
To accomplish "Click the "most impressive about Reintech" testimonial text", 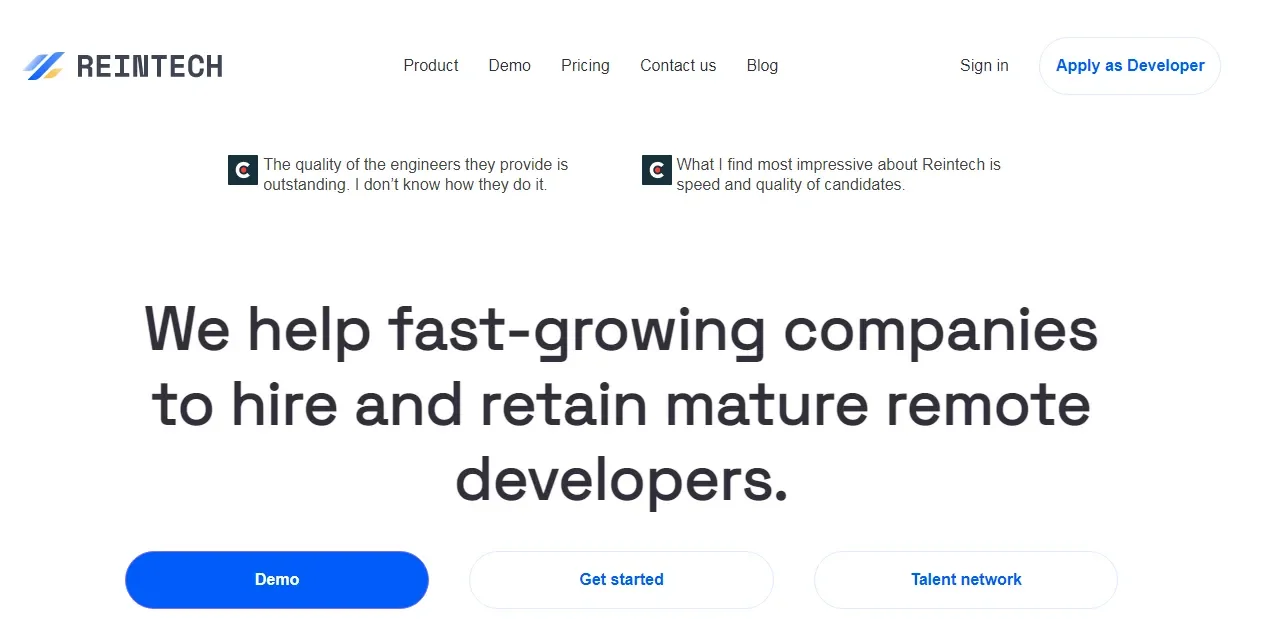I will tap(838, 175).
